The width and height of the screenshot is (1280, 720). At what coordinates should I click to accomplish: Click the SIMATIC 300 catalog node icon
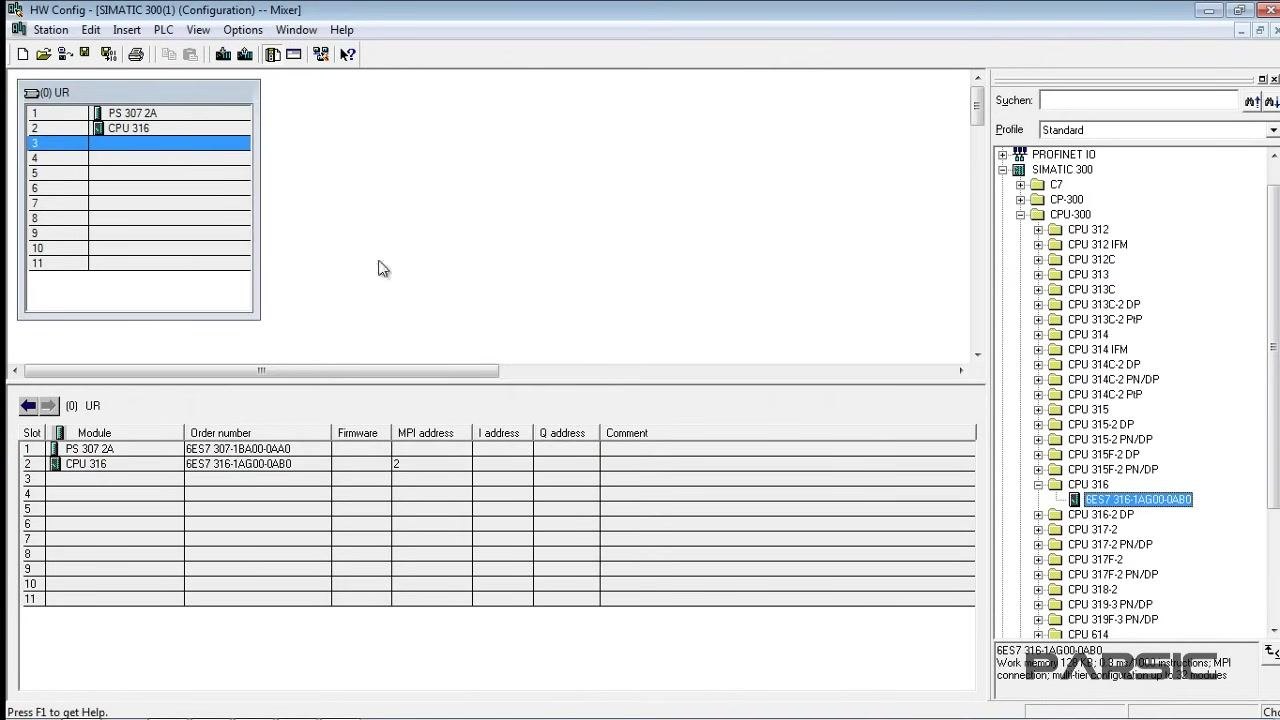point(1019,169)
